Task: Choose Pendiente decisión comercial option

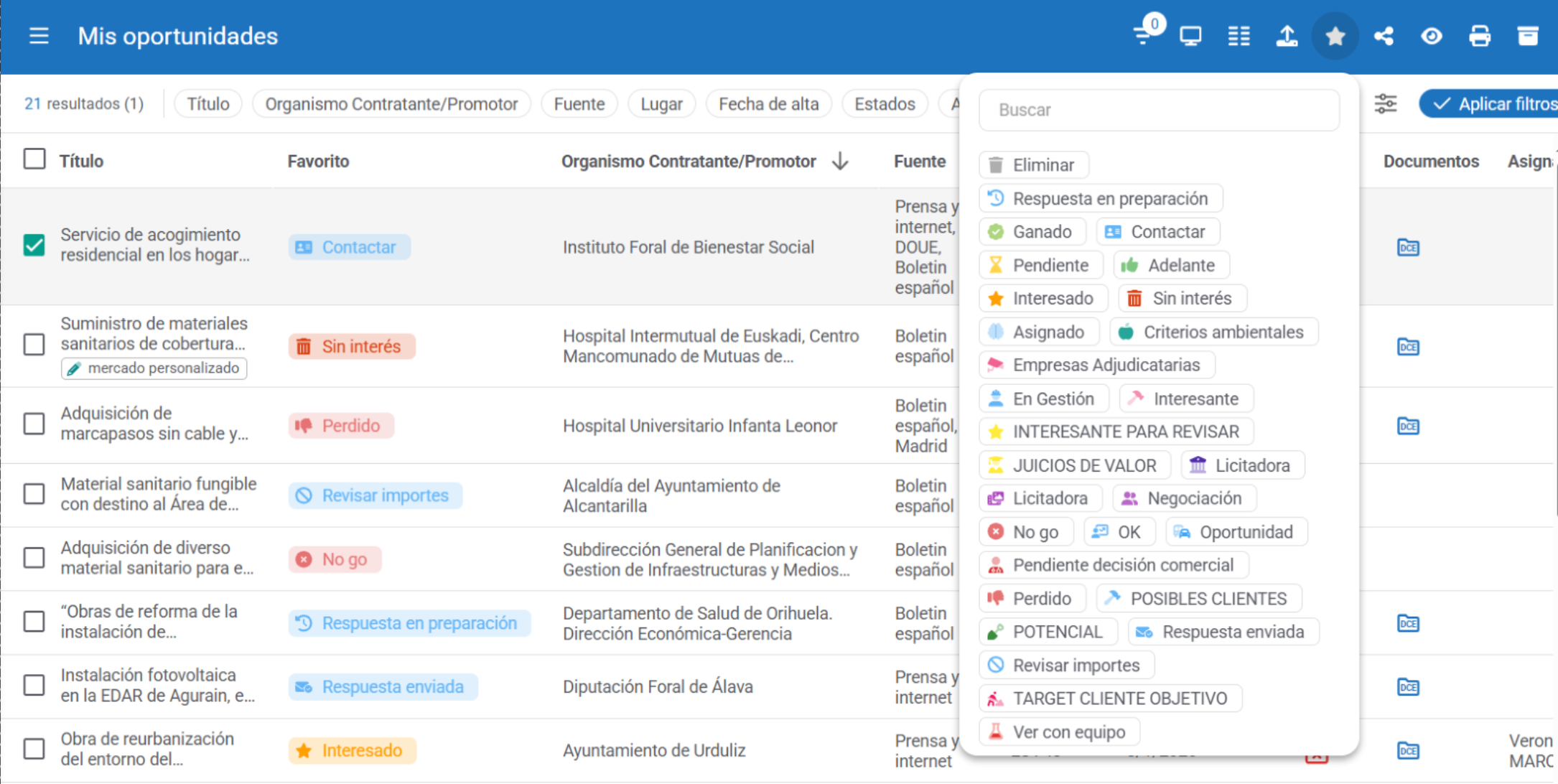Action: 1114,565
